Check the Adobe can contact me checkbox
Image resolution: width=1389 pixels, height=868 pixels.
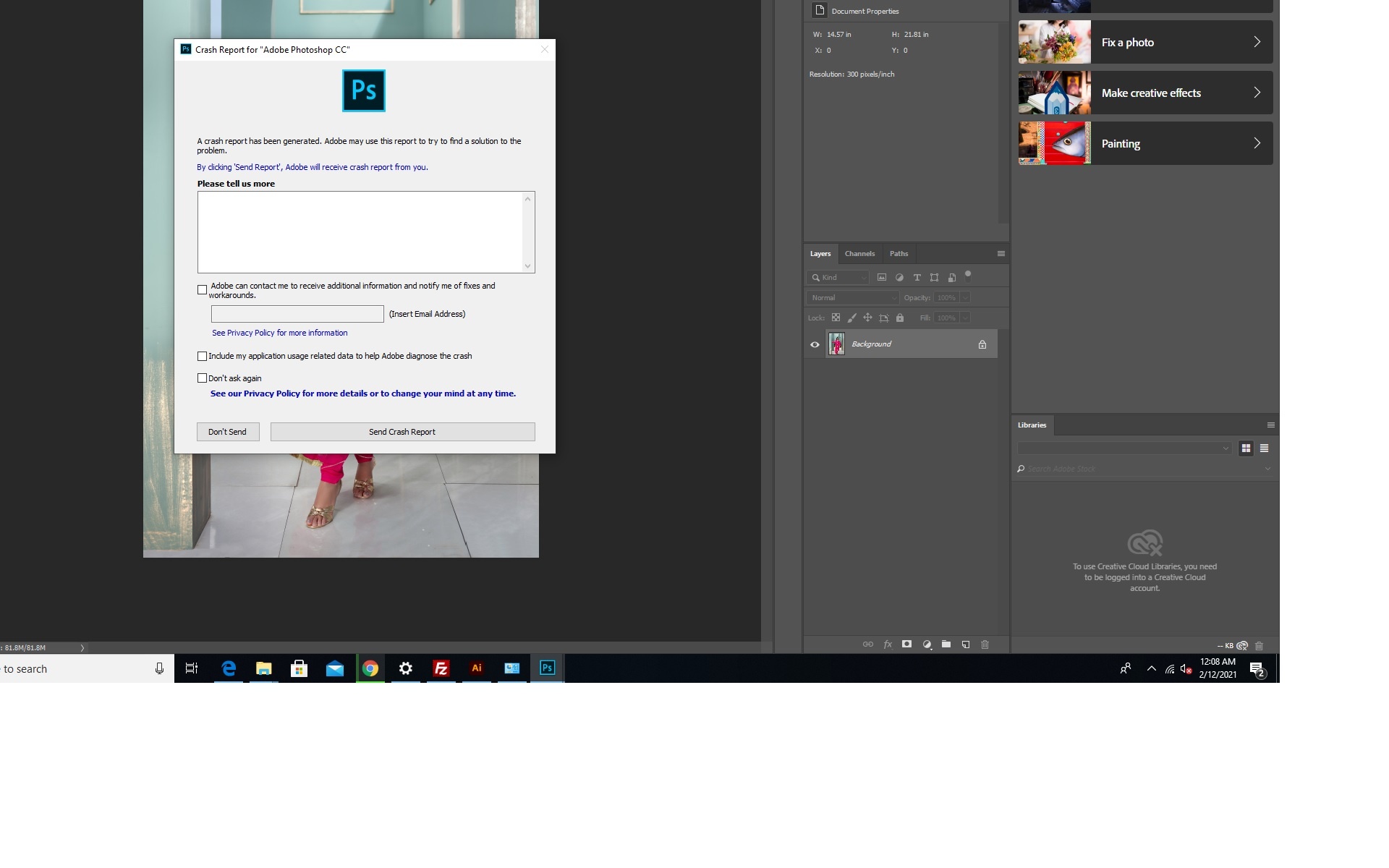pyautogui.click(x=203, y=290)
